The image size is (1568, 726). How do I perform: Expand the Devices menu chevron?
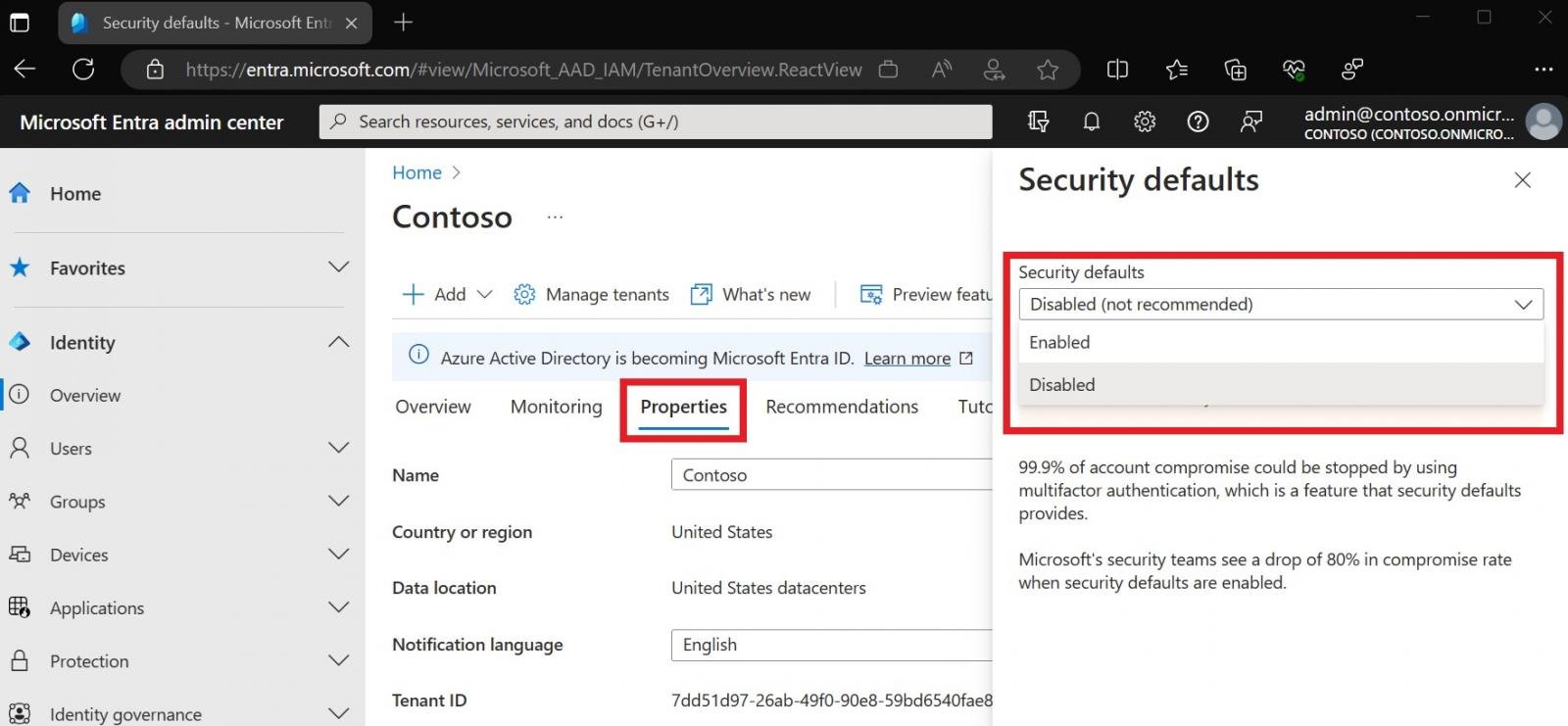339,554
